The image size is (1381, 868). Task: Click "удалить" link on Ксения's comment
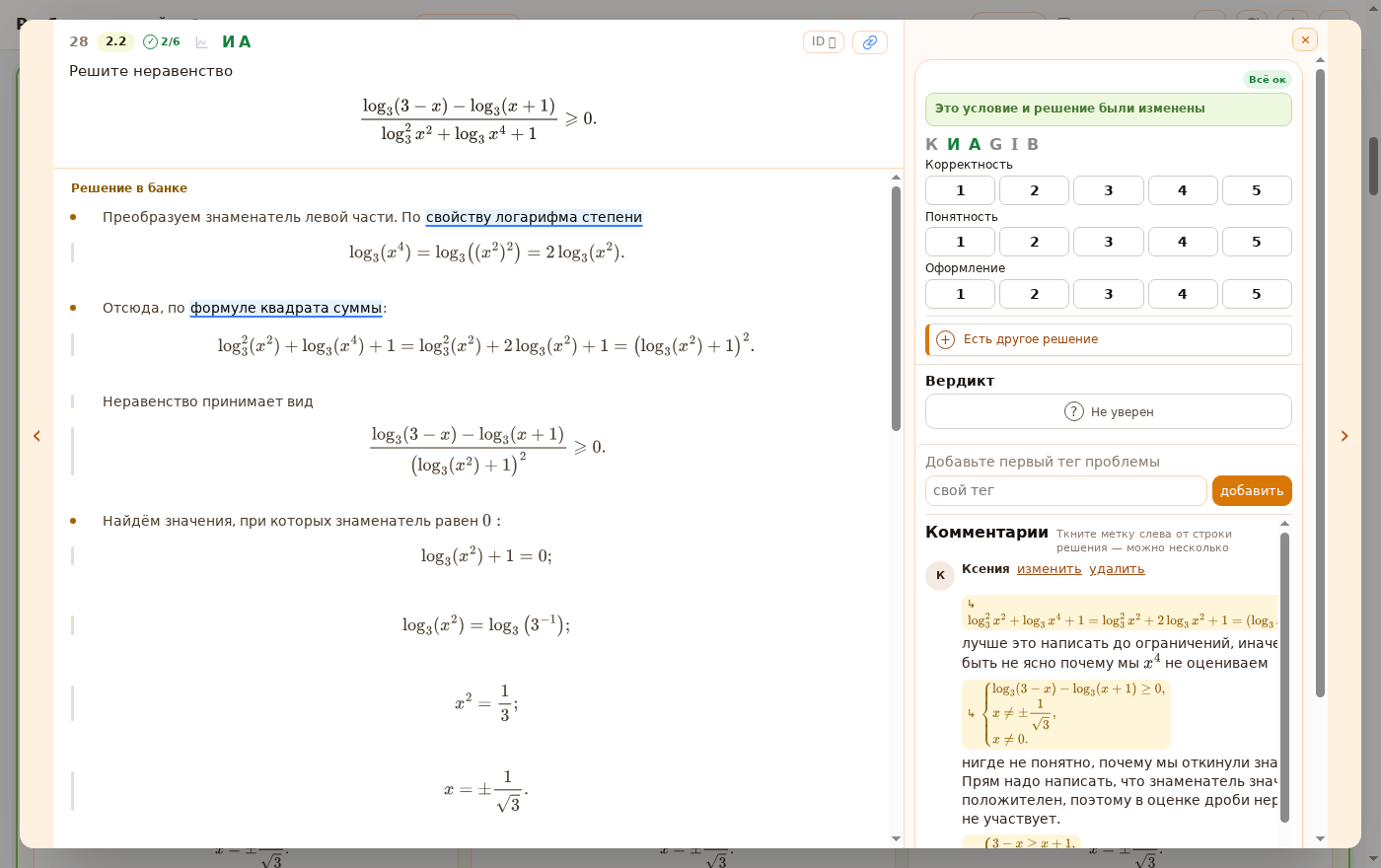(x=1117, y=569)
